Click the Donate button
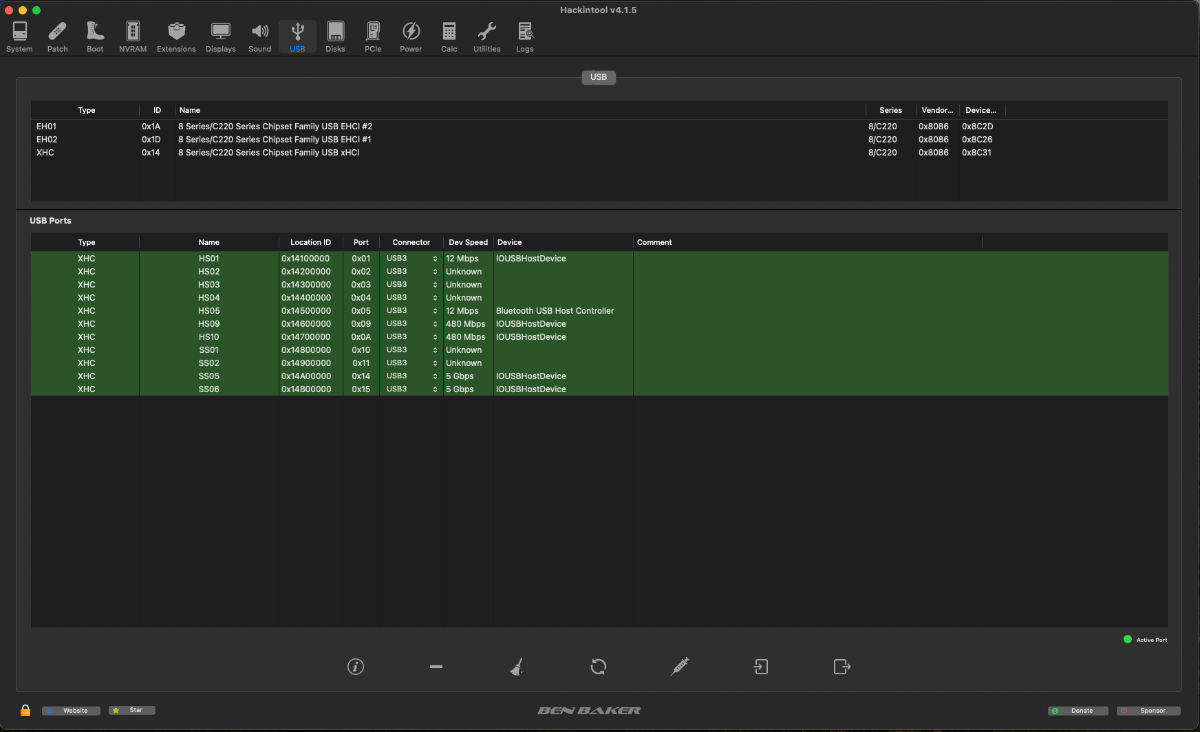The image size is (1200, 732). [1078, 711]
